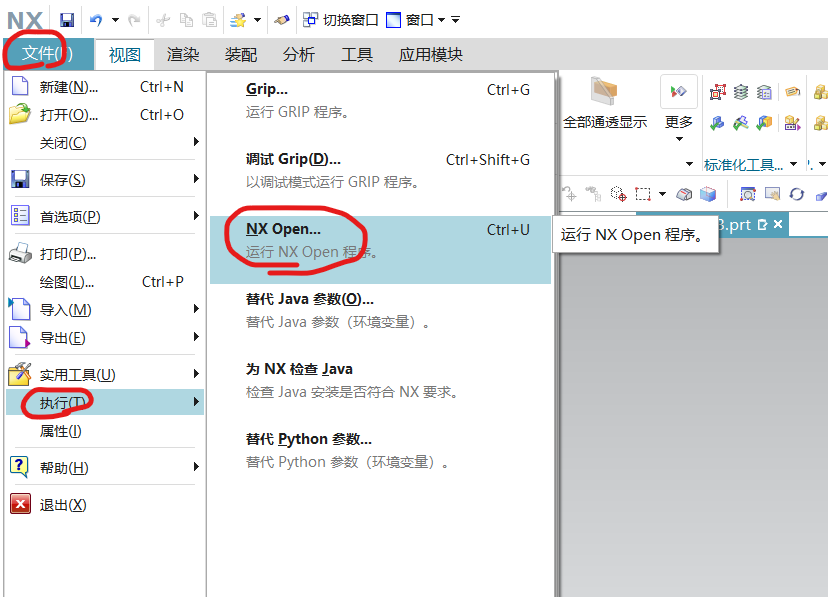
Task: Expand the 标准化工具... group dropdown
Action: tap(793, 164)
